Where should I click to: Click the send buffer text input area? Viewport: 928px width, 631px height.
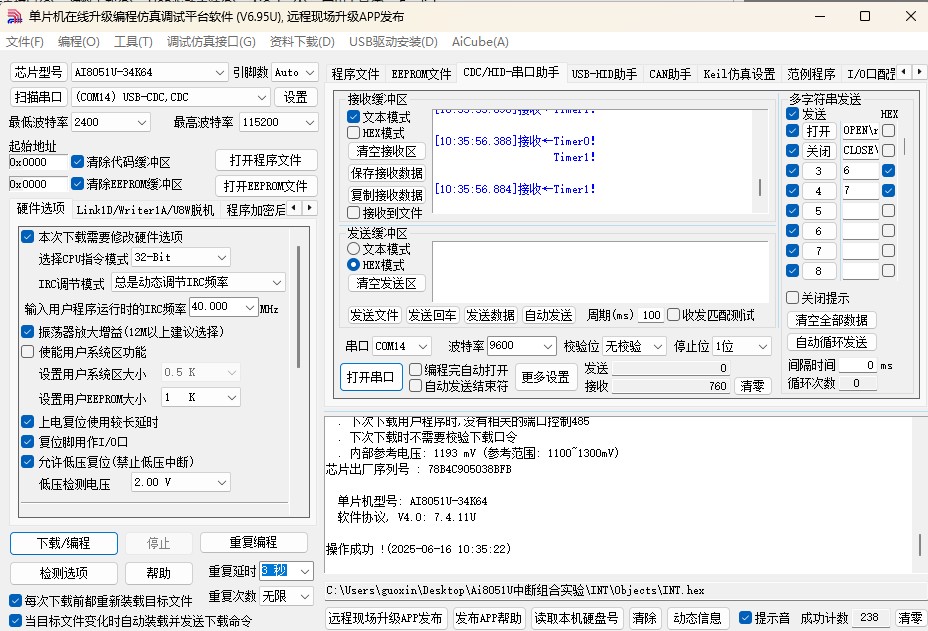pyautogui.click(x=600, y=271)
